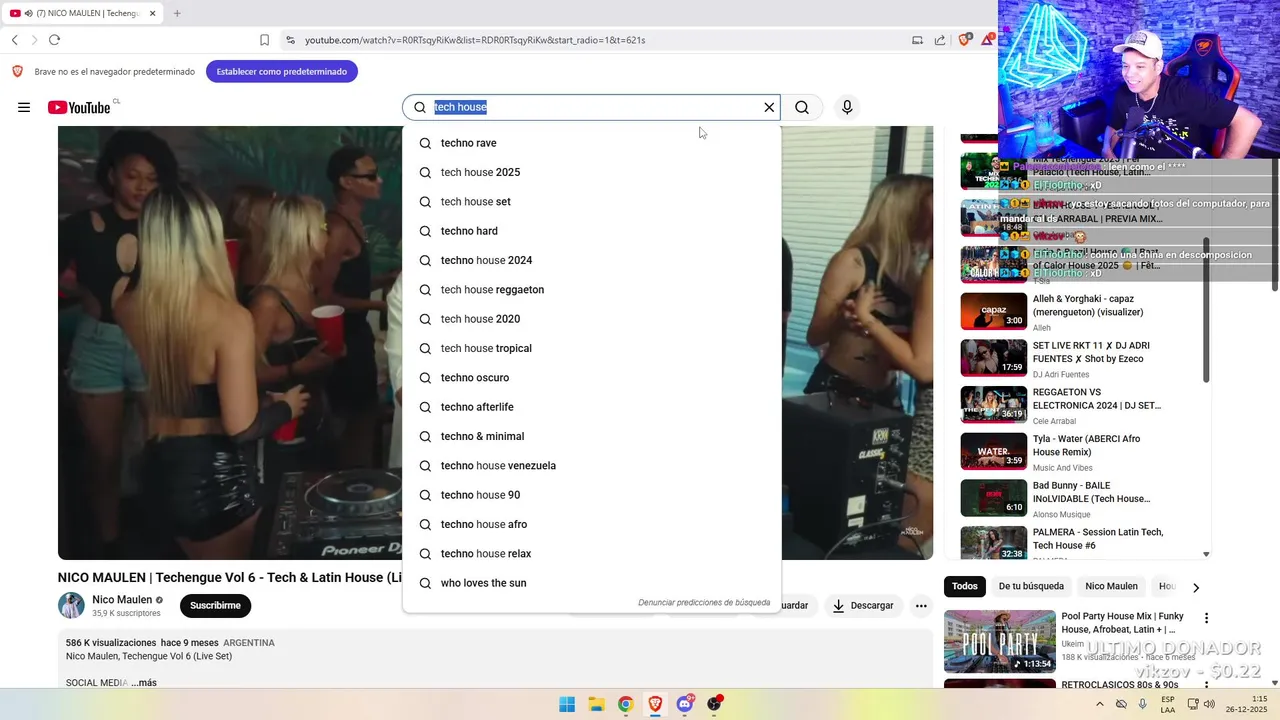Open a new tab with the plus button

[x=177, y=13]
